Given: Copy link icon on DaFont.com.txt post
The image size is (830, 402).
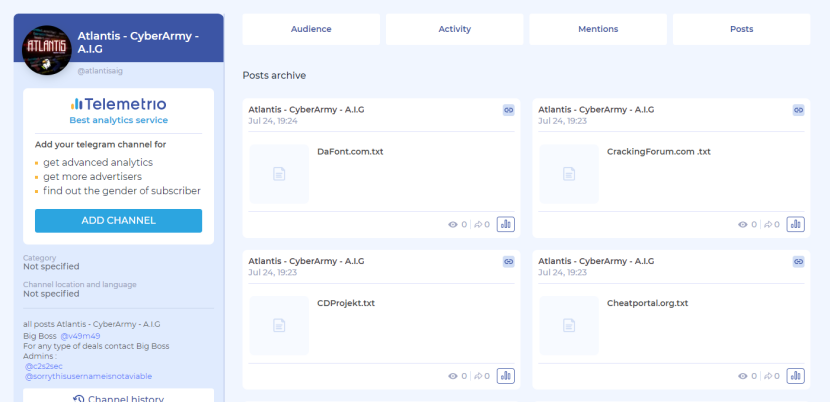Looking at the screenshot, I should pyautogui.click(x=508, y=110).
